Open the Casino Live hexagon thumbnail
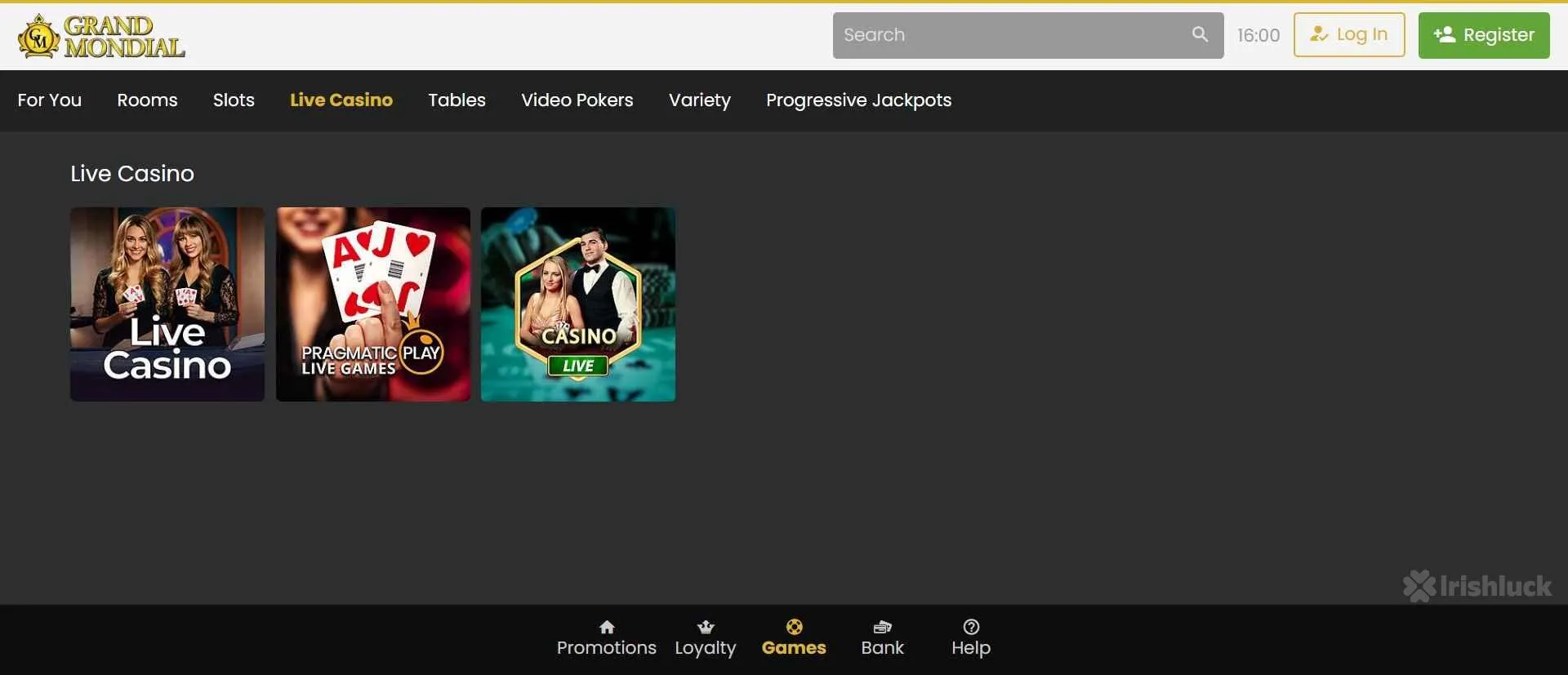This screenshot has height=675, width=1568. (x=578, y=304)
